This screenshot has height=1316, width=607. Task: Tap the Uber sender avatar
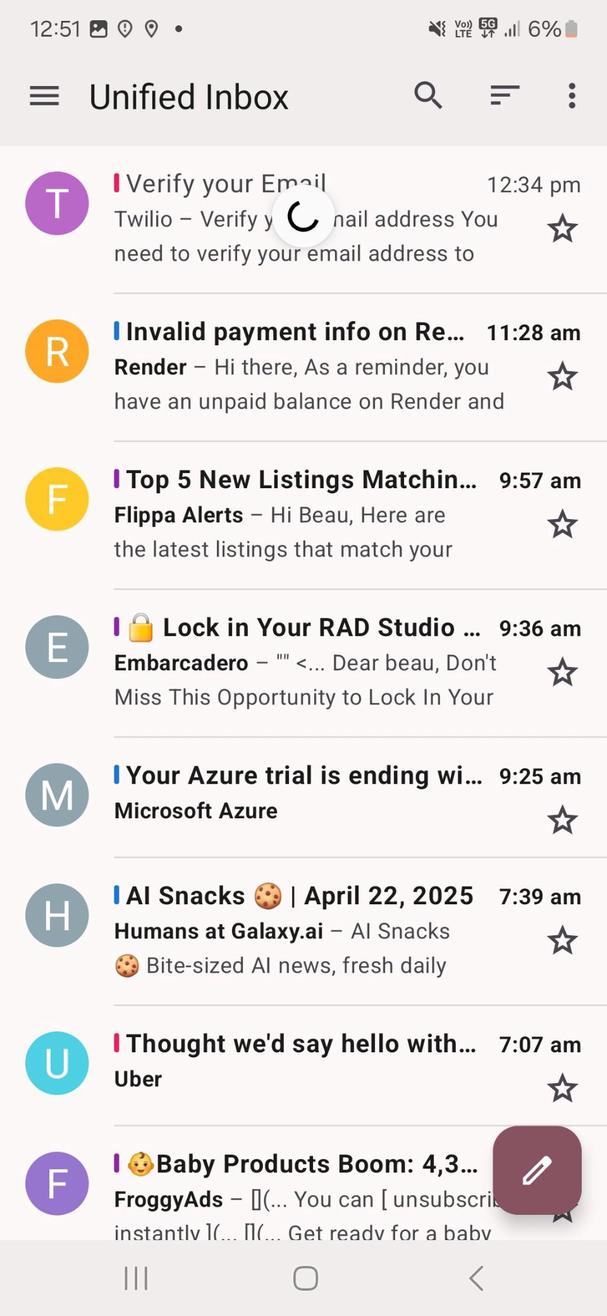pyautogui.click(x=57, y=1063)
